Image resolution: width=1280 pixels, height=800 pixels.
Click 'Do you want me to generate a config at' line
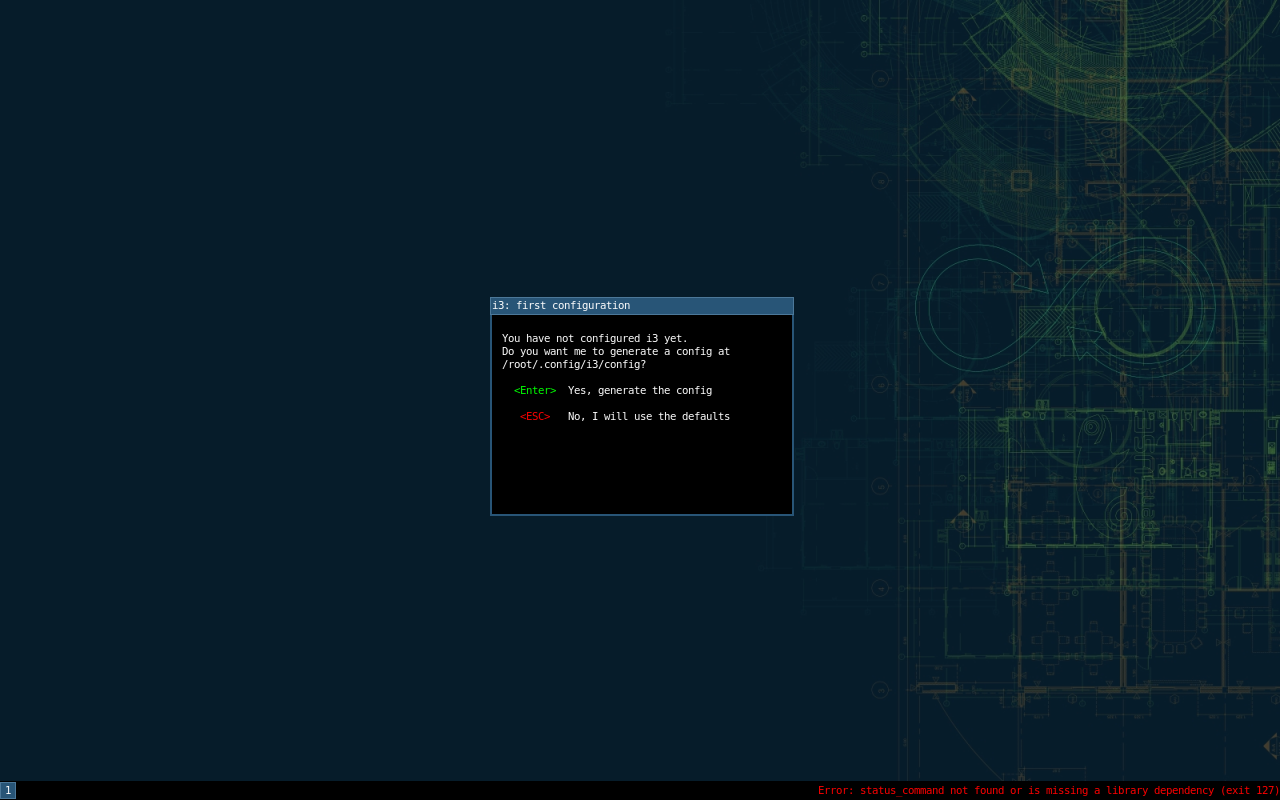616,351
